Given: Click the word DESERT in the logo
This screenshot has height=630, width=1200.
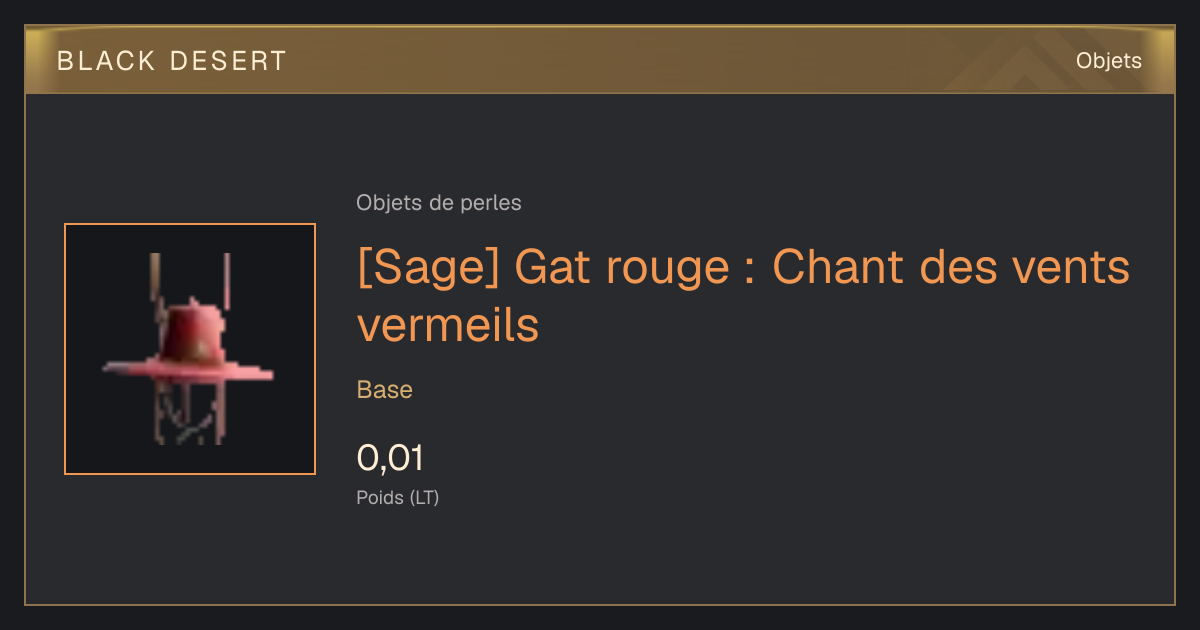Looking at the screenshot, I should [228, 61].
